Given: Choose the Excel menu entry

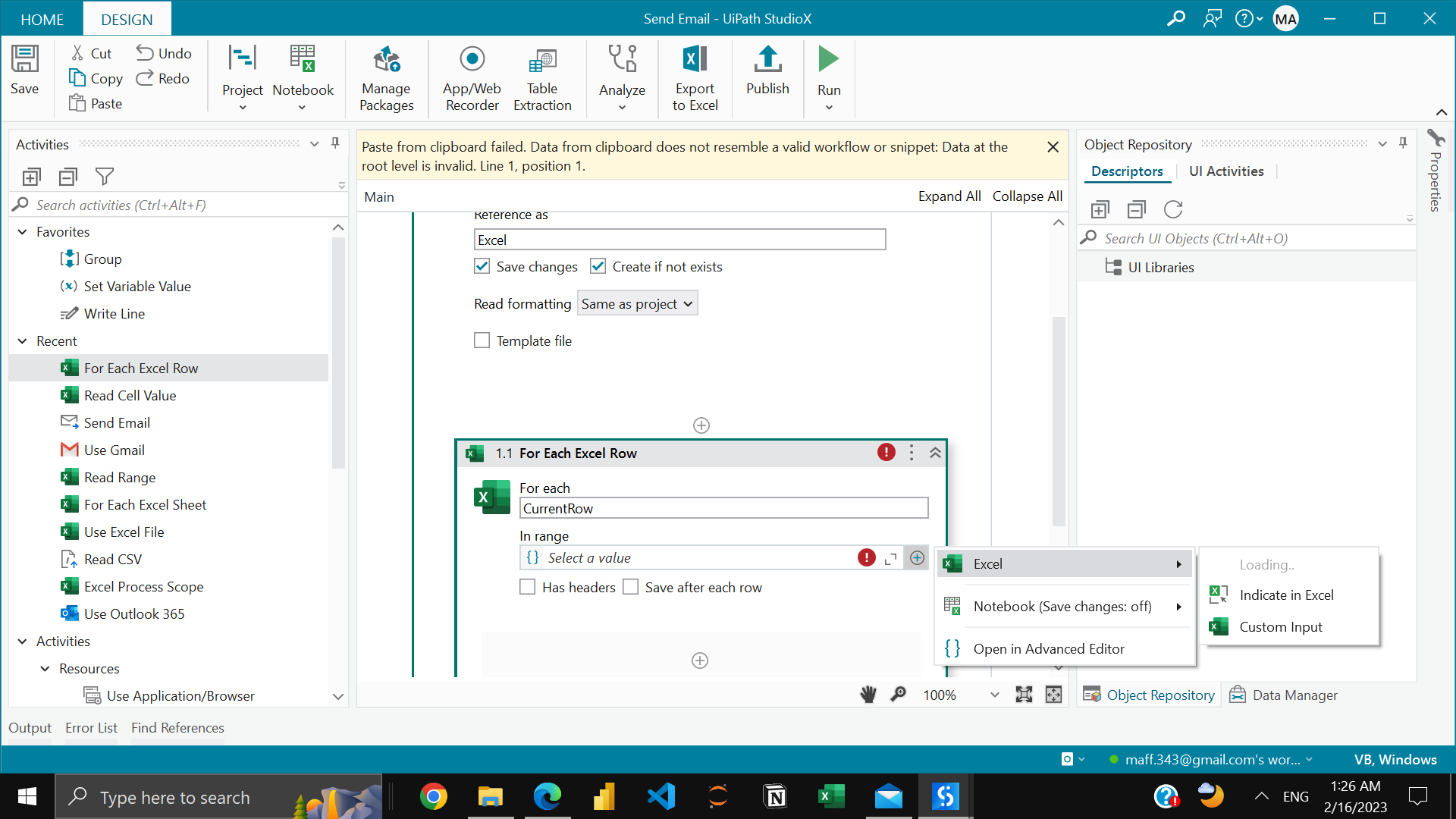Looking at the screenshot, I should tap(1063, 563).
